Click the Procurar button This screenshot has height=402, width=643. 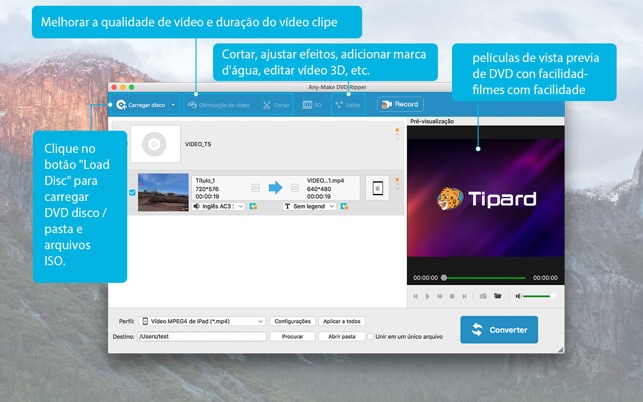tap(292, 336)
